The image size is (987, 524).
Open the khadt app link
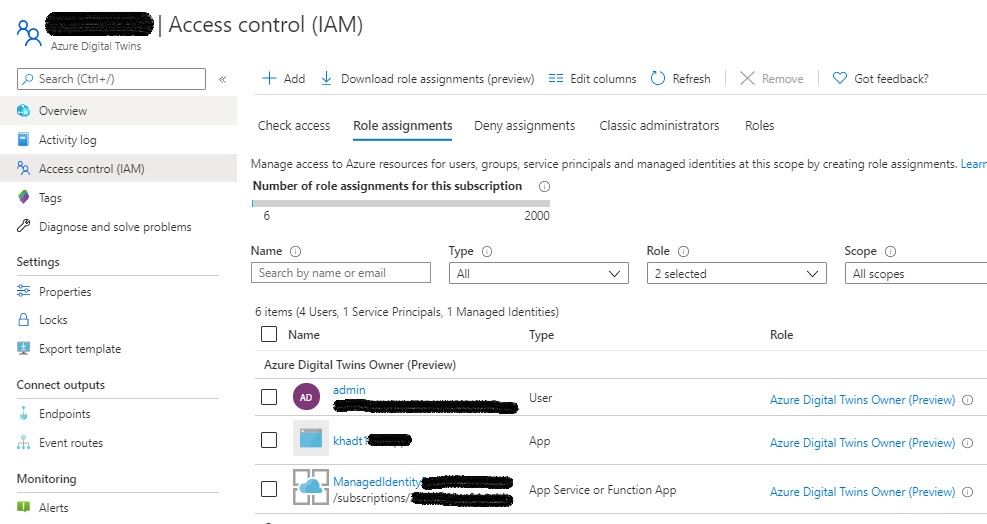[349, 440]
